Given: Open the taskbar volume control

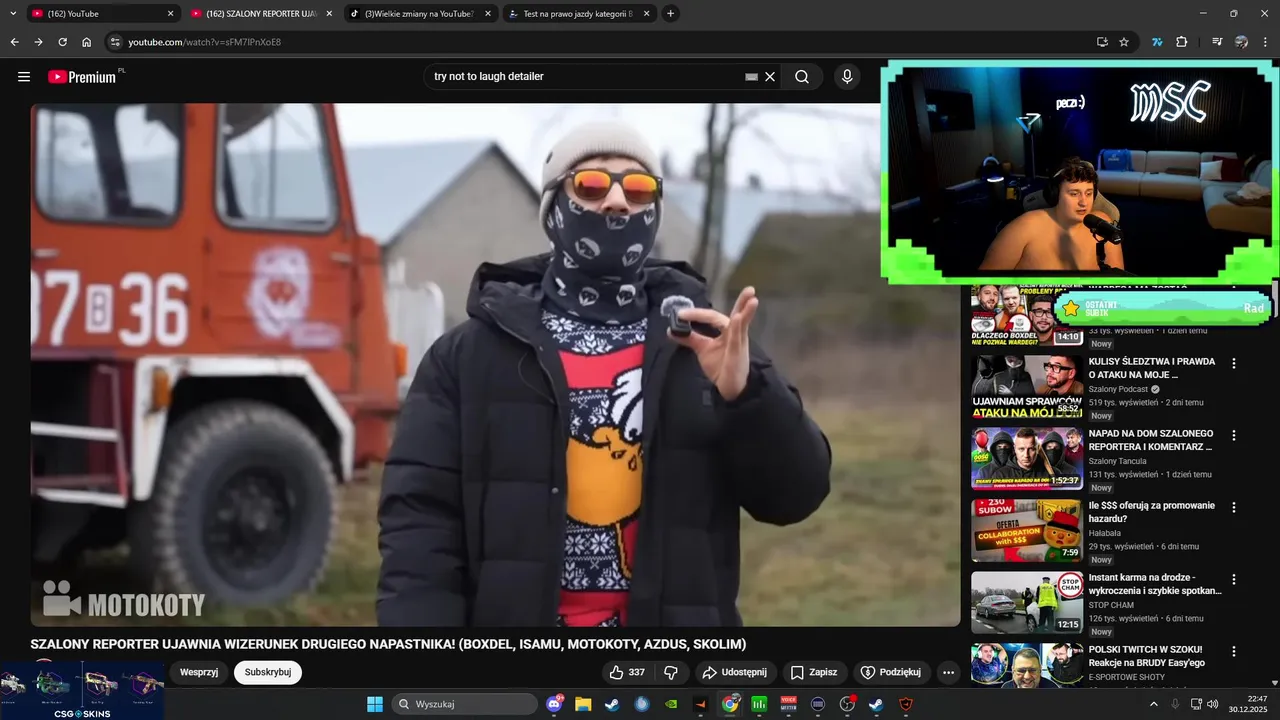Looking at the screenshot, I should [1213, 704].
